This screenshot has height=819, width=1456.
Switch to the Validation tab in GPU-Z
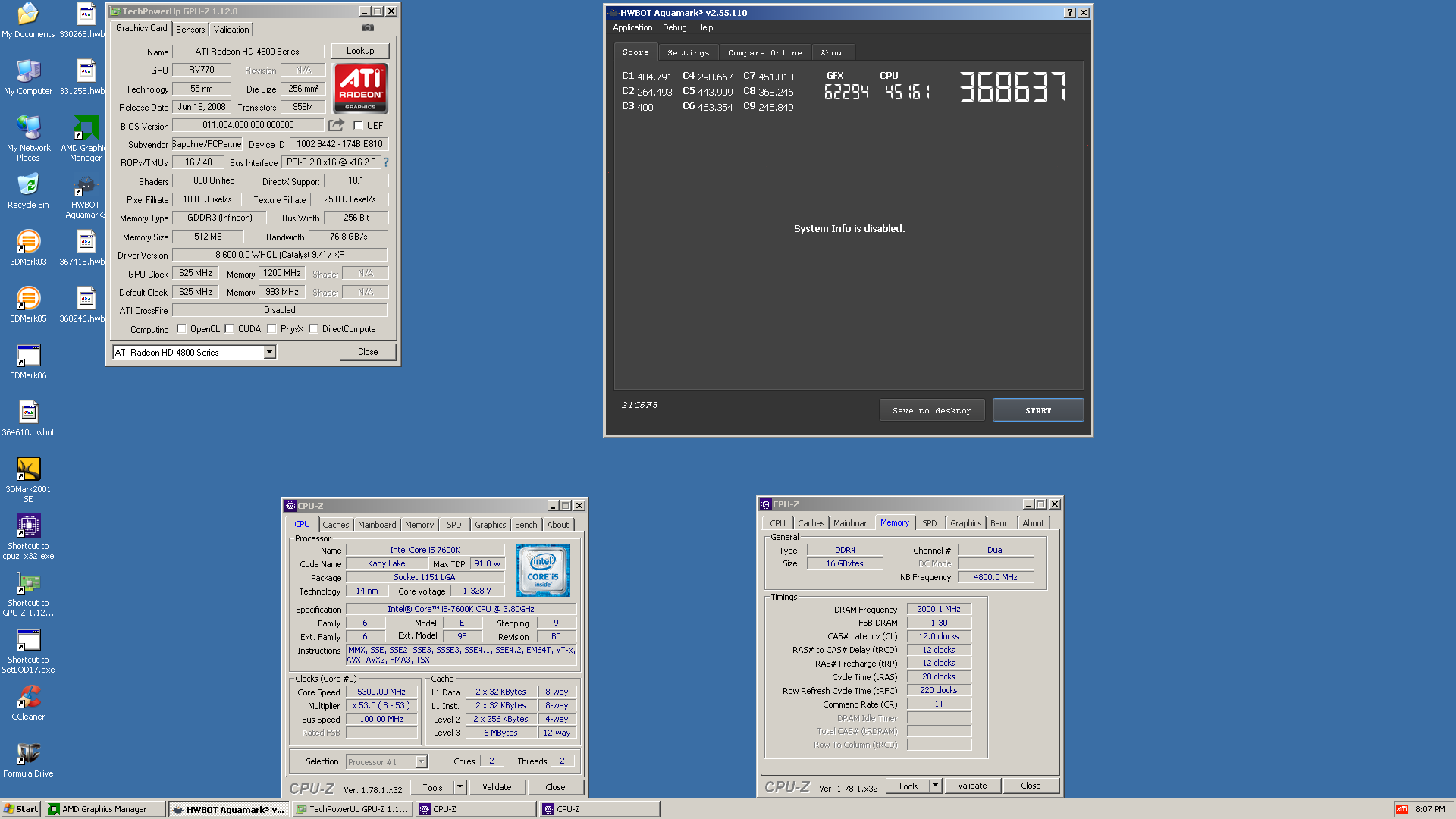tap(231, 29)
